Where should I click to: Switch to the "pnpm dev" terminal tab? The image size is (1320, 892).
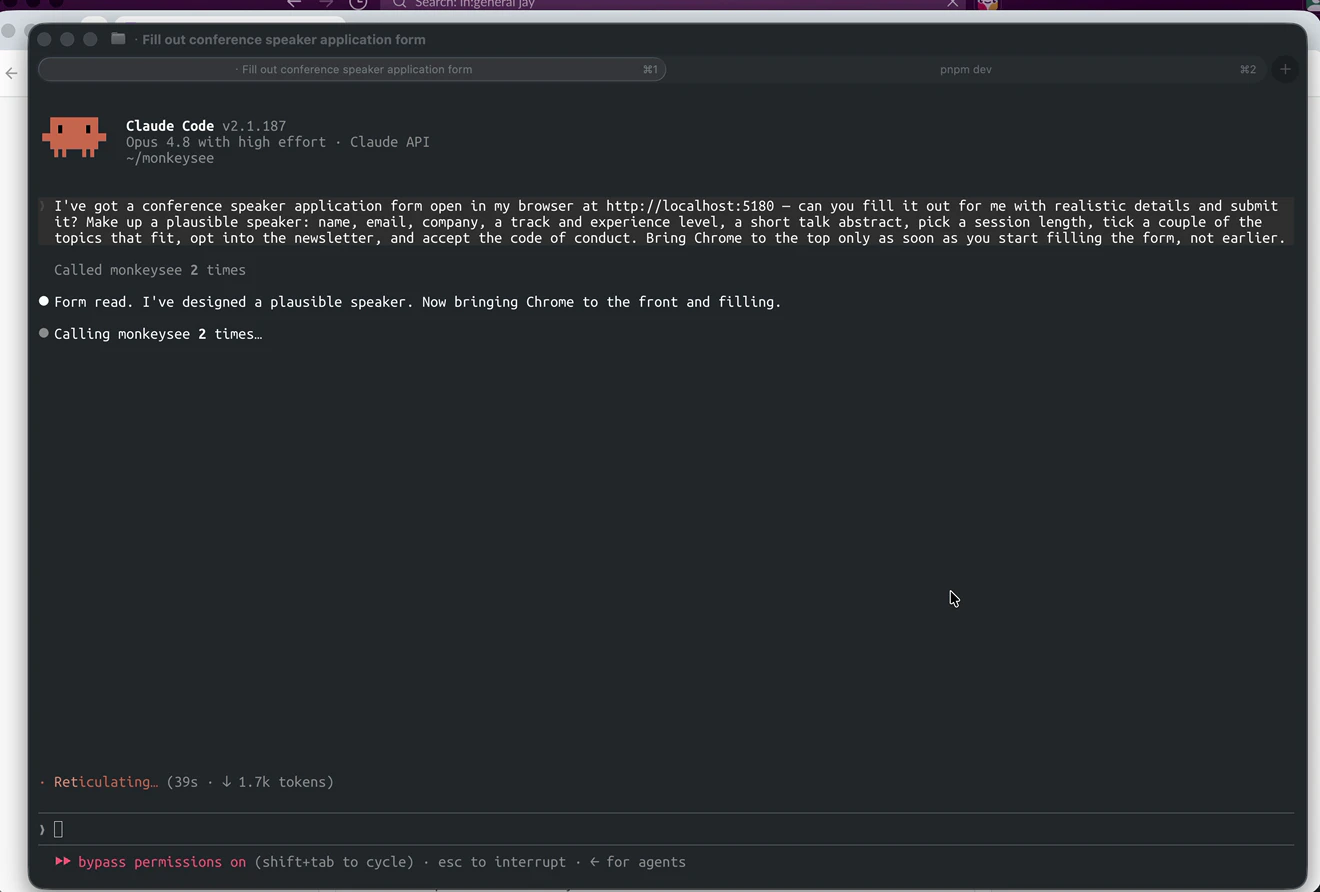tap(966, 69)
